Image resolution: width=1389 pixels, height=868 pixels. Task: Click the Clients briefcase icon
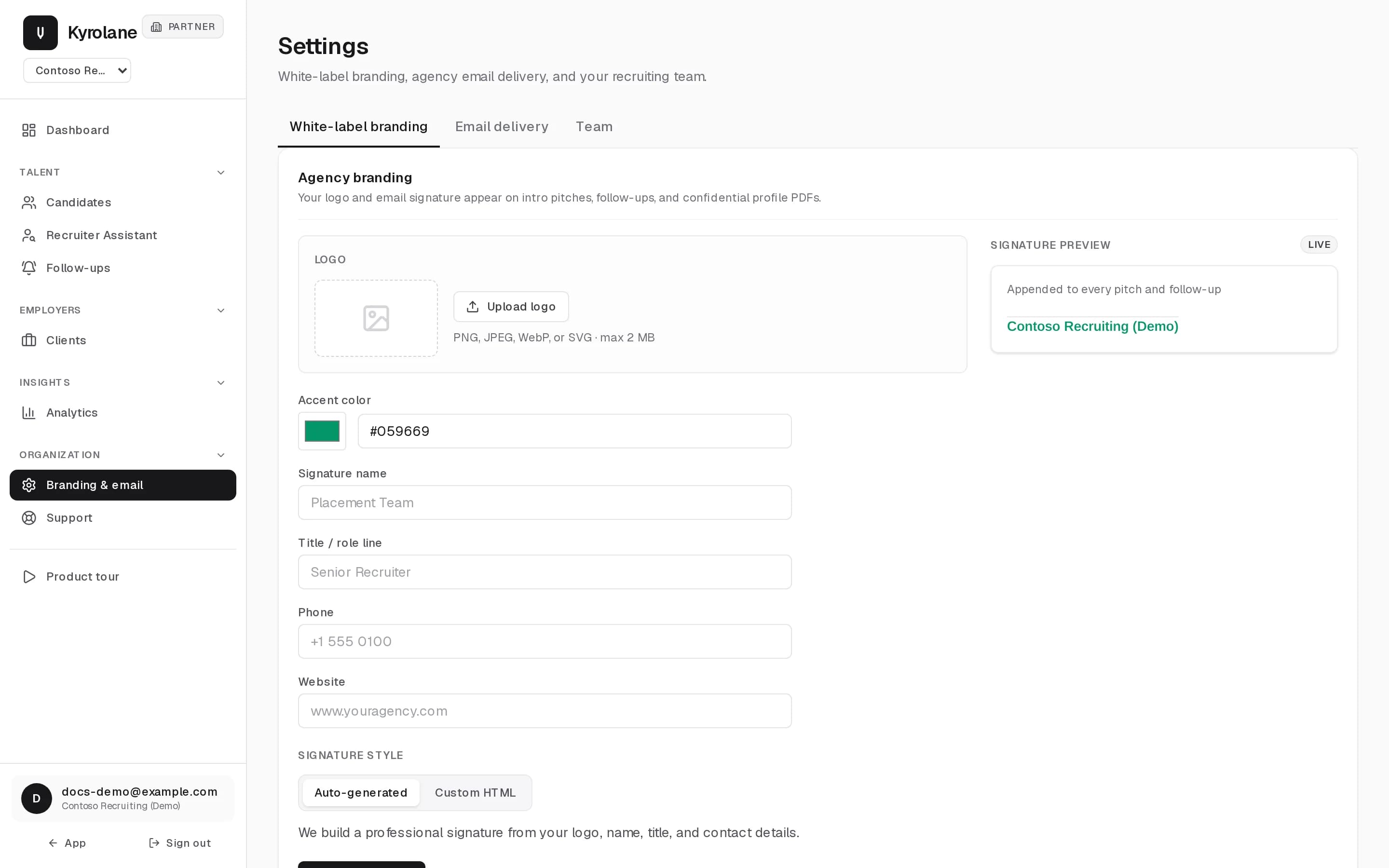pyautogui.click(x=29, y=340)
